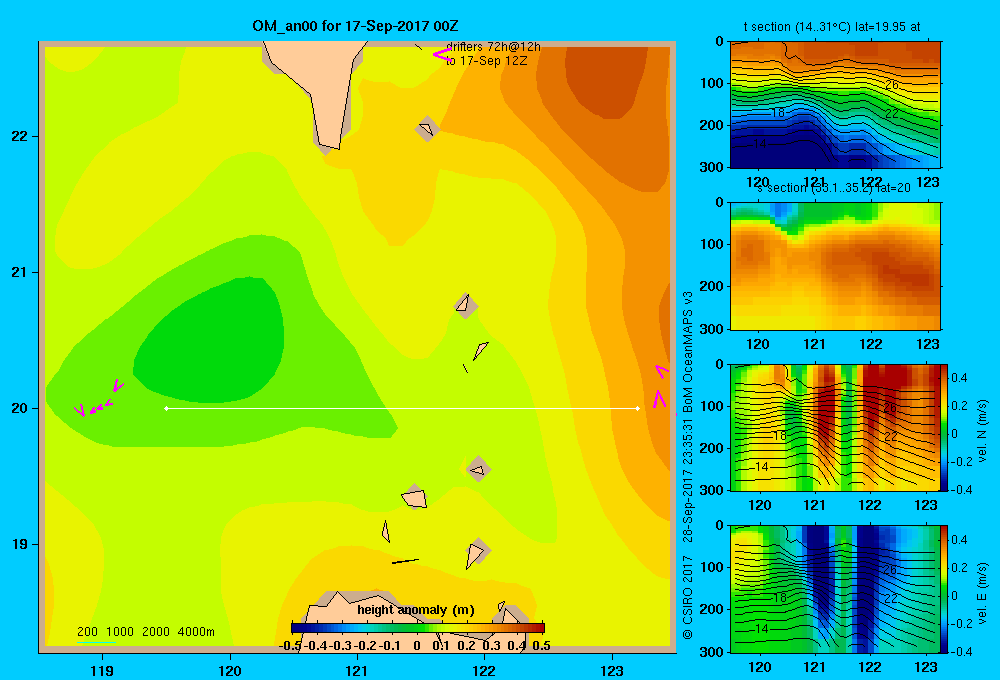1000x680 pixels.
Task: Click the vel. E color scale bar
Action: coord(945,589)
